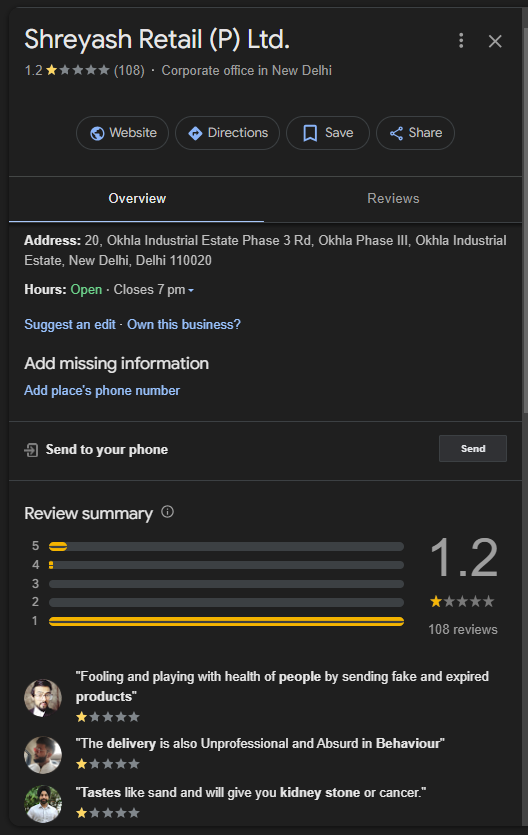Click the Corporate office in New Delhi text
Screen dimensions: 528x835
coord(246,70)
